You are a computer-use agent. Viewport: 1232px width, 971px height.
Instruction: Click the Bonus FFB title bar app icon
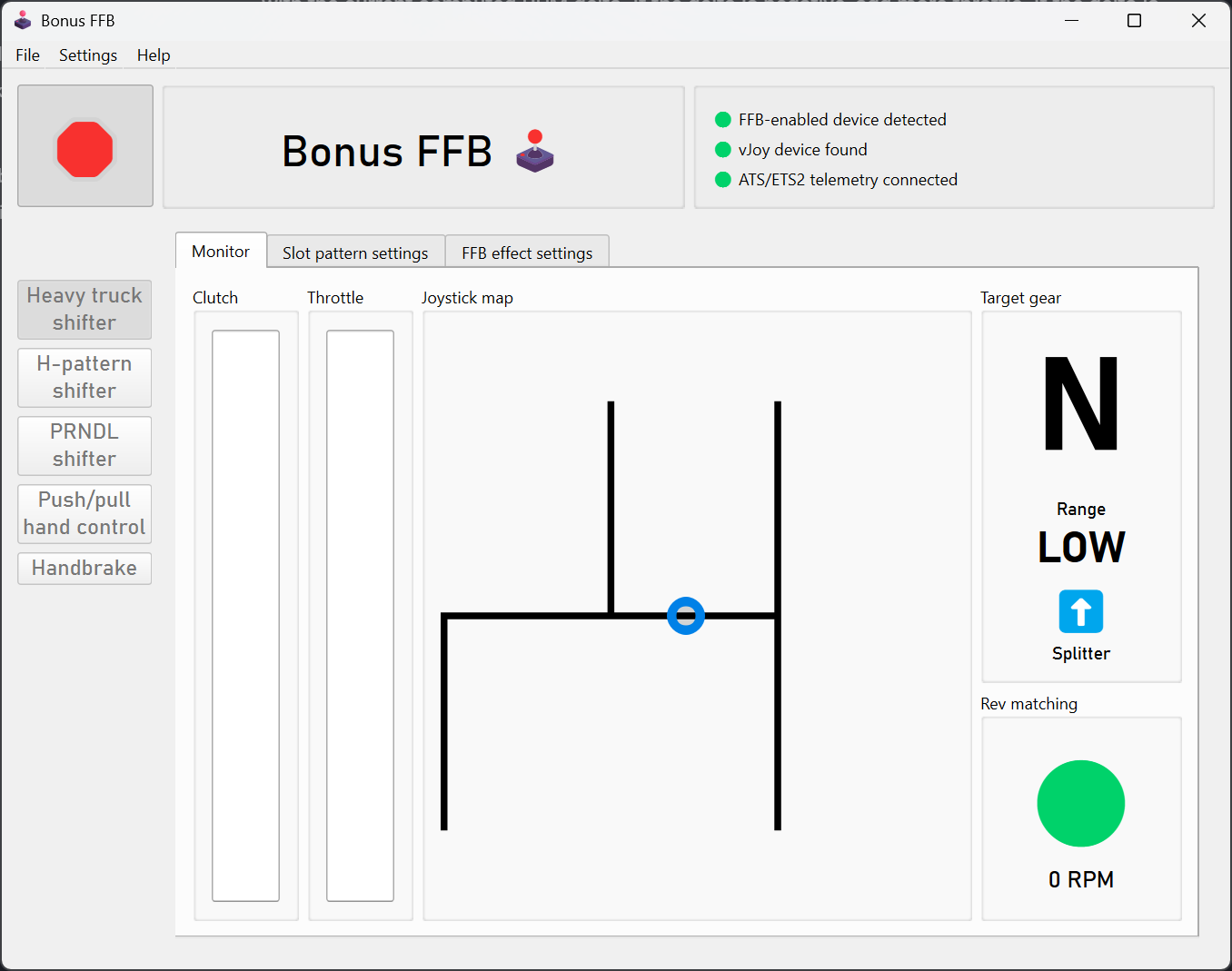click(23, 20)
